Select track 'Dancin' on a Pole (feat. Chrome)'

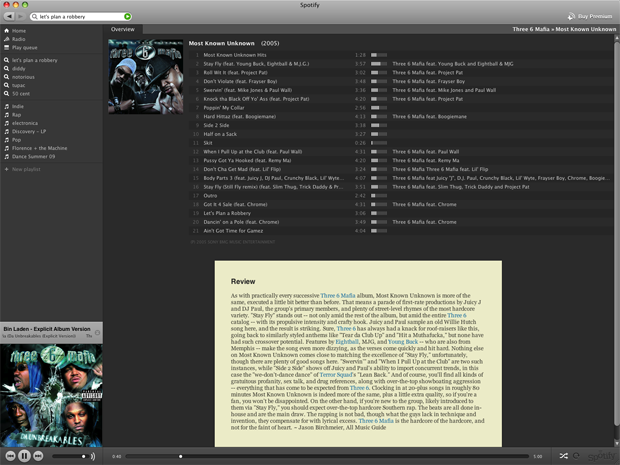(241, 222)
